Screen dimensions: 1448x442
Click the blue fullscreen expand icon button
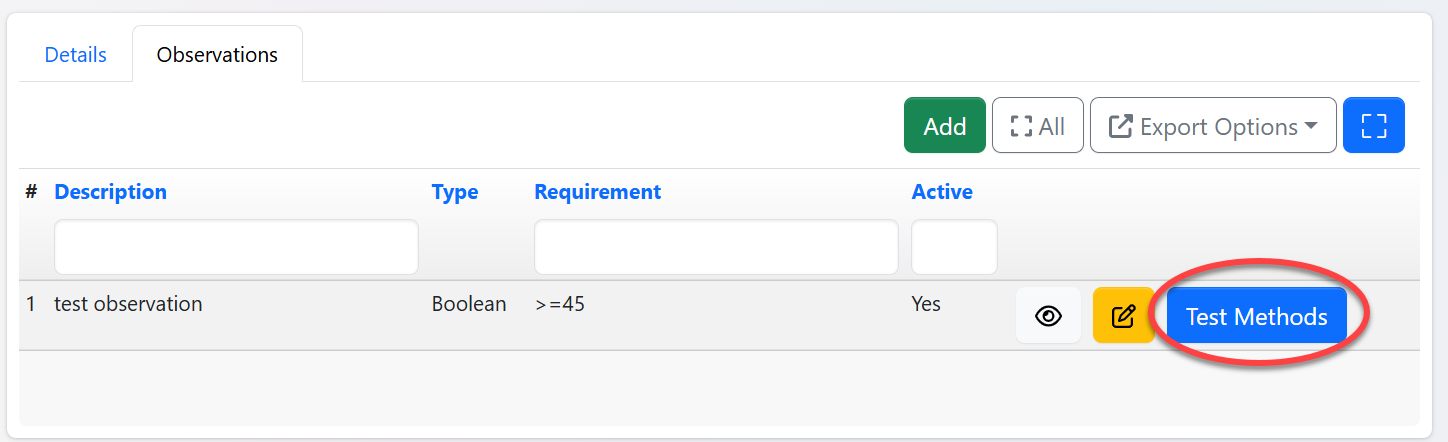tap(1374, 126)
